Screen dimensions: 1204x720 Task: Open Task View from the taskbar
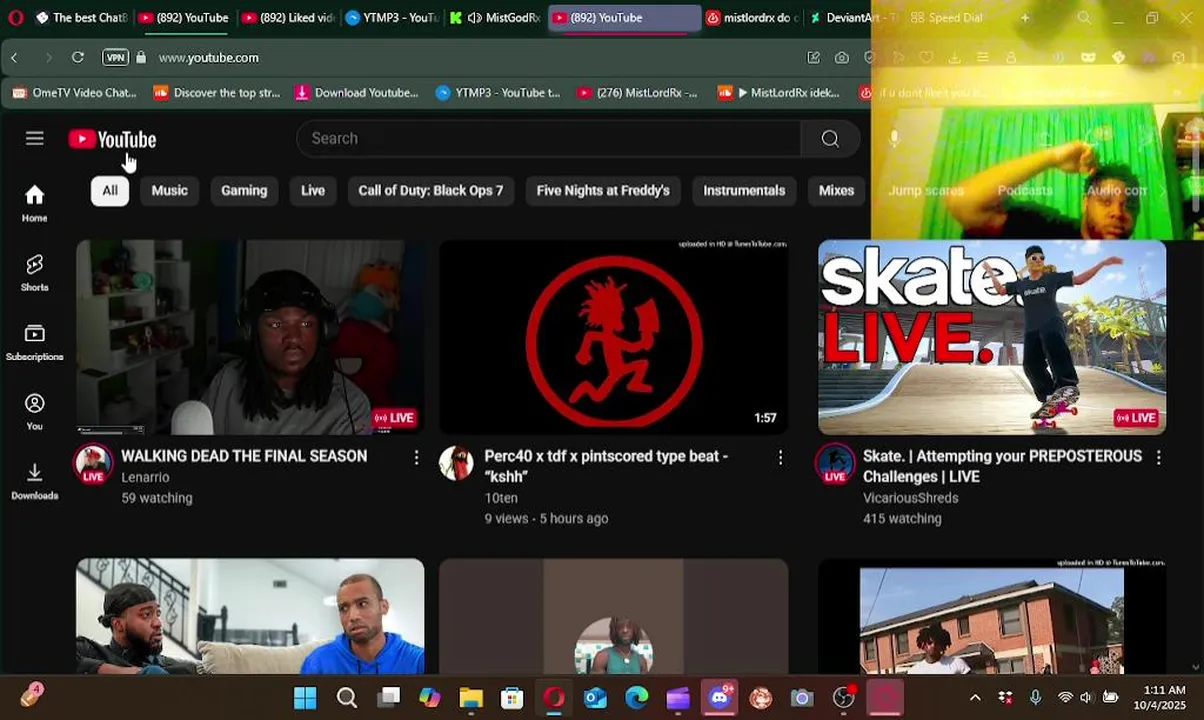(x=389, y=697)
